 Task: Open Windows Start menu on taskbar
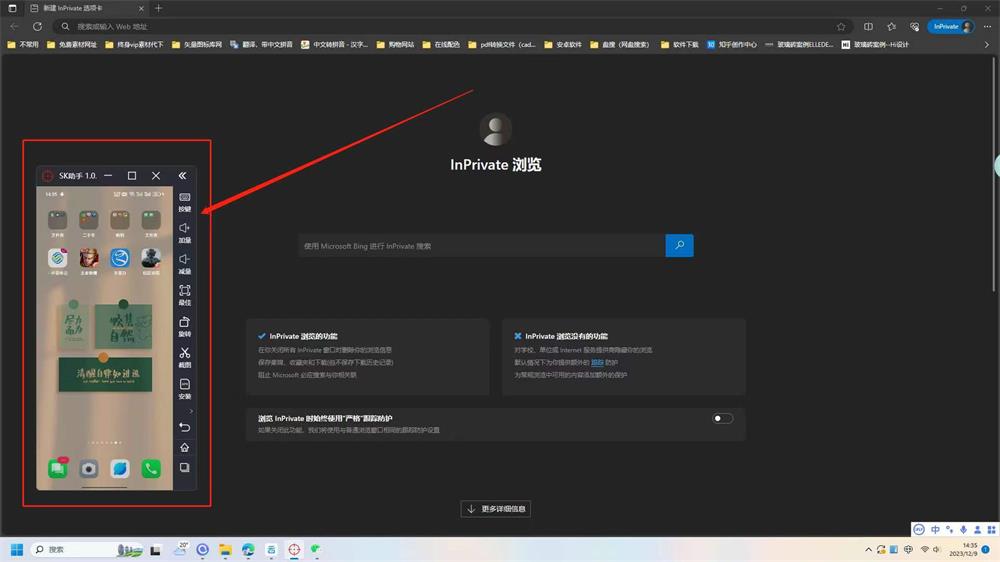point(17,549)
